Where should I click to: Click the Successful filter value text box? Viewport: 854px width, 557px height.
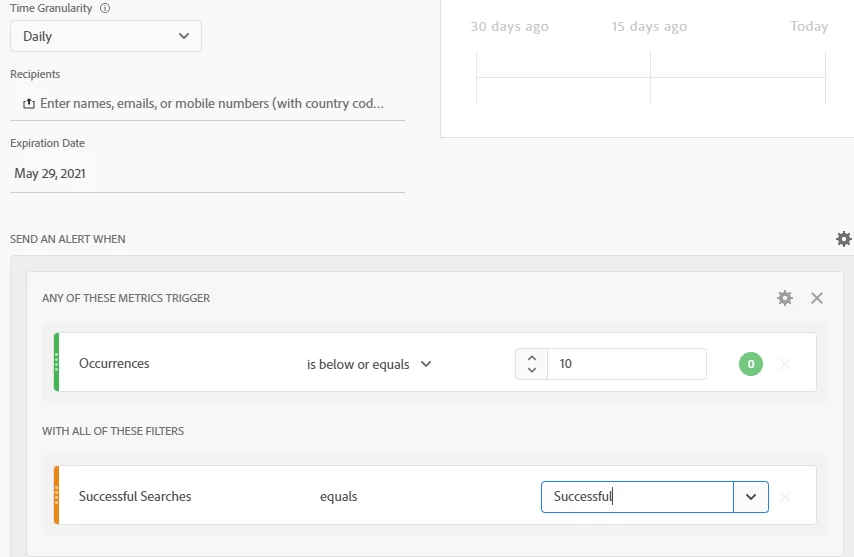637,497
